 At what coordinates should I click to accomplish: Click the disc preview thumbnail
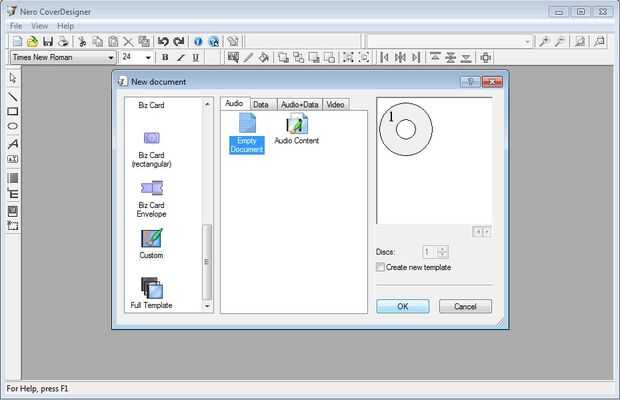(406, 129)
